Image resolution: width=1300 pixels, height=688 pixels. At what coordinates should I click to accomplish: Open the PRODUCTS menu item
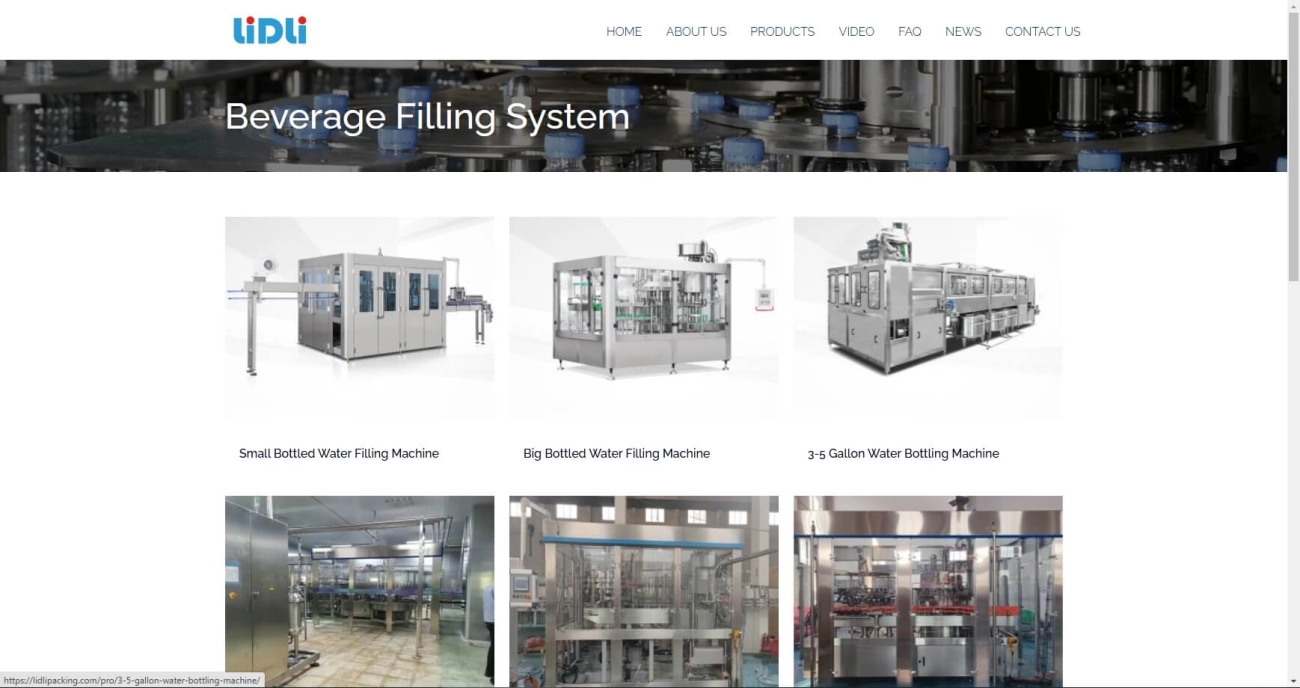782,32
